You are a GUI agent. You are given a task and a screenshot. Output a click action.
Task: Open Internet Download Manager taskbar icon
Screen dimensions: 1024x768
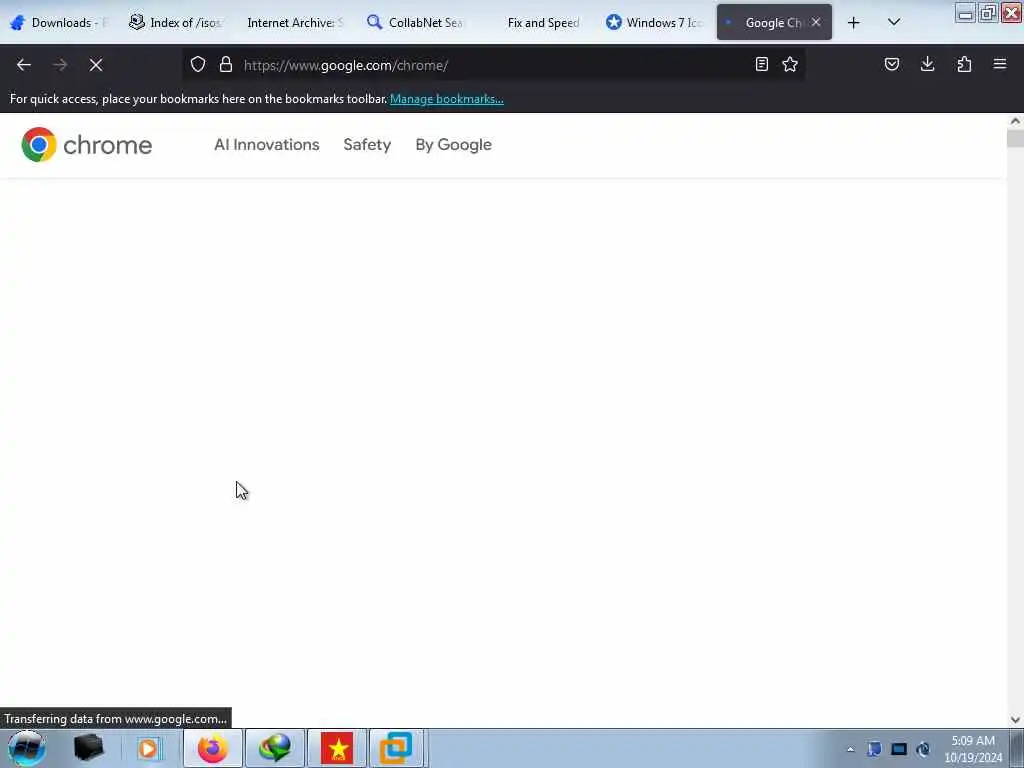275,748
